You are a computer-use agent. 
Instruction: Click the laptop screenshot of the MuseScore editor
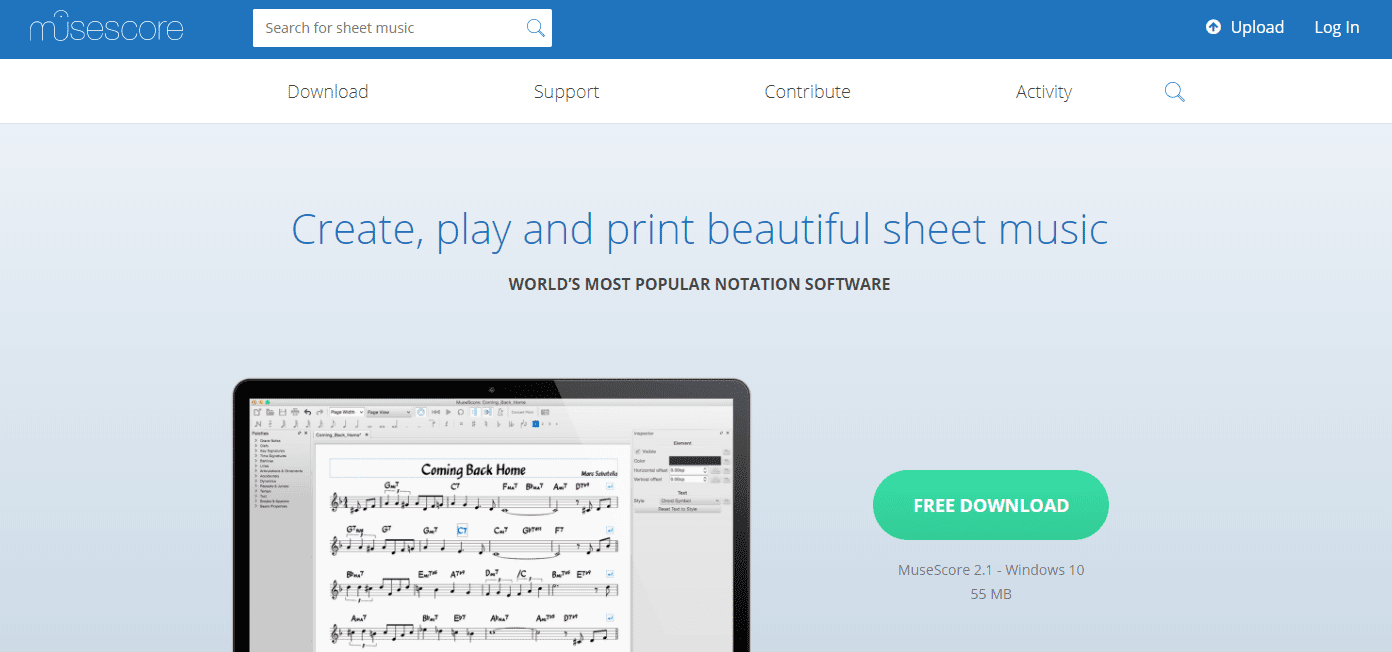point(491,515)
